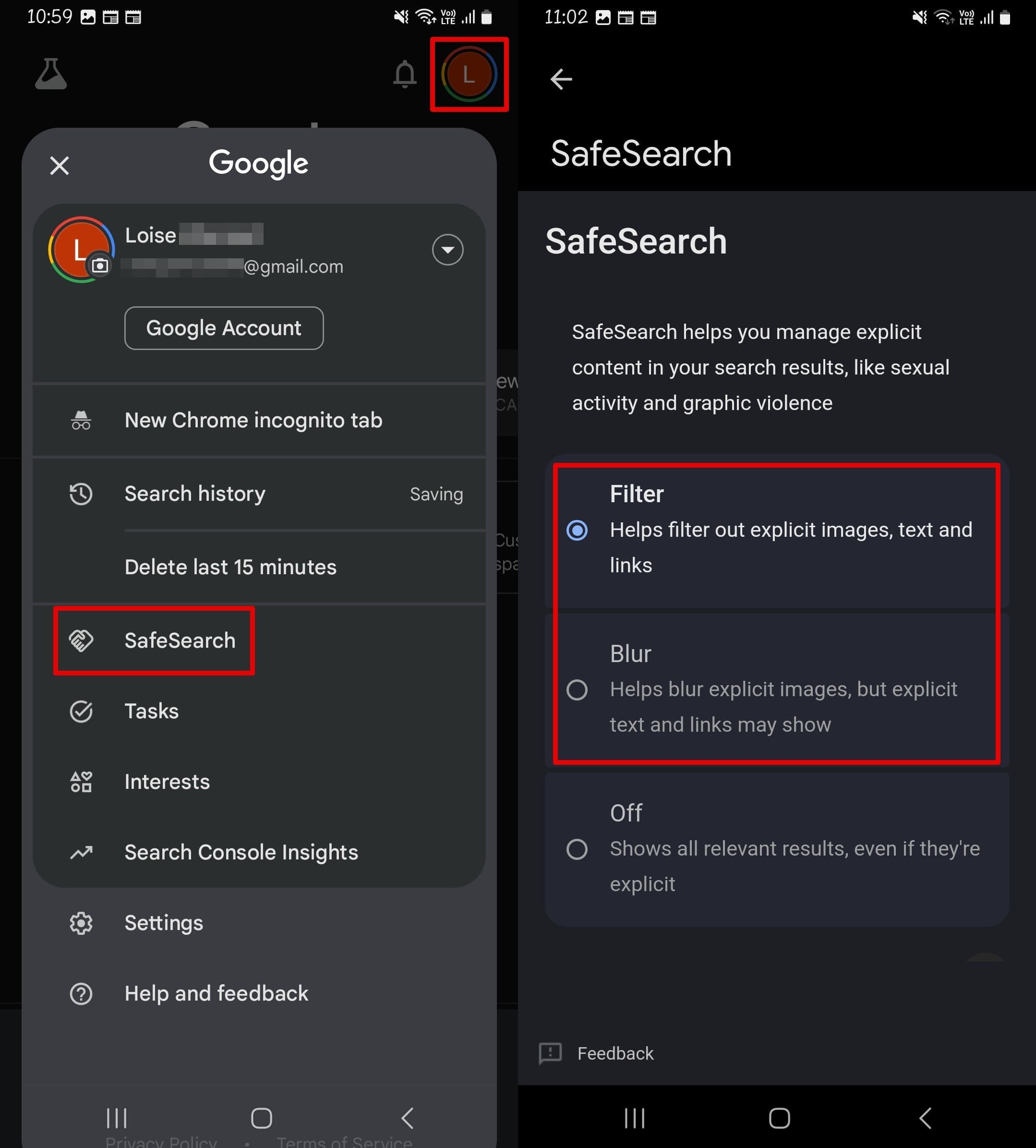
Task: Select the Filter radio button
Action: pos(577,531)
